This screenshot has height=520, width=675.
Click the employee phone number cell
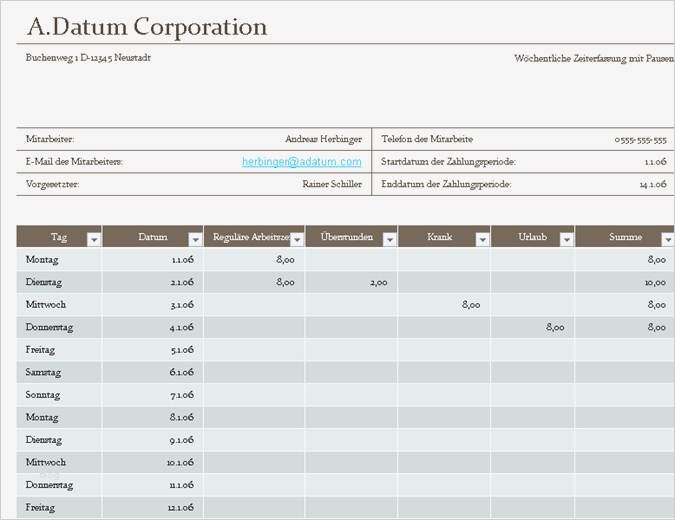click(640, 139)
